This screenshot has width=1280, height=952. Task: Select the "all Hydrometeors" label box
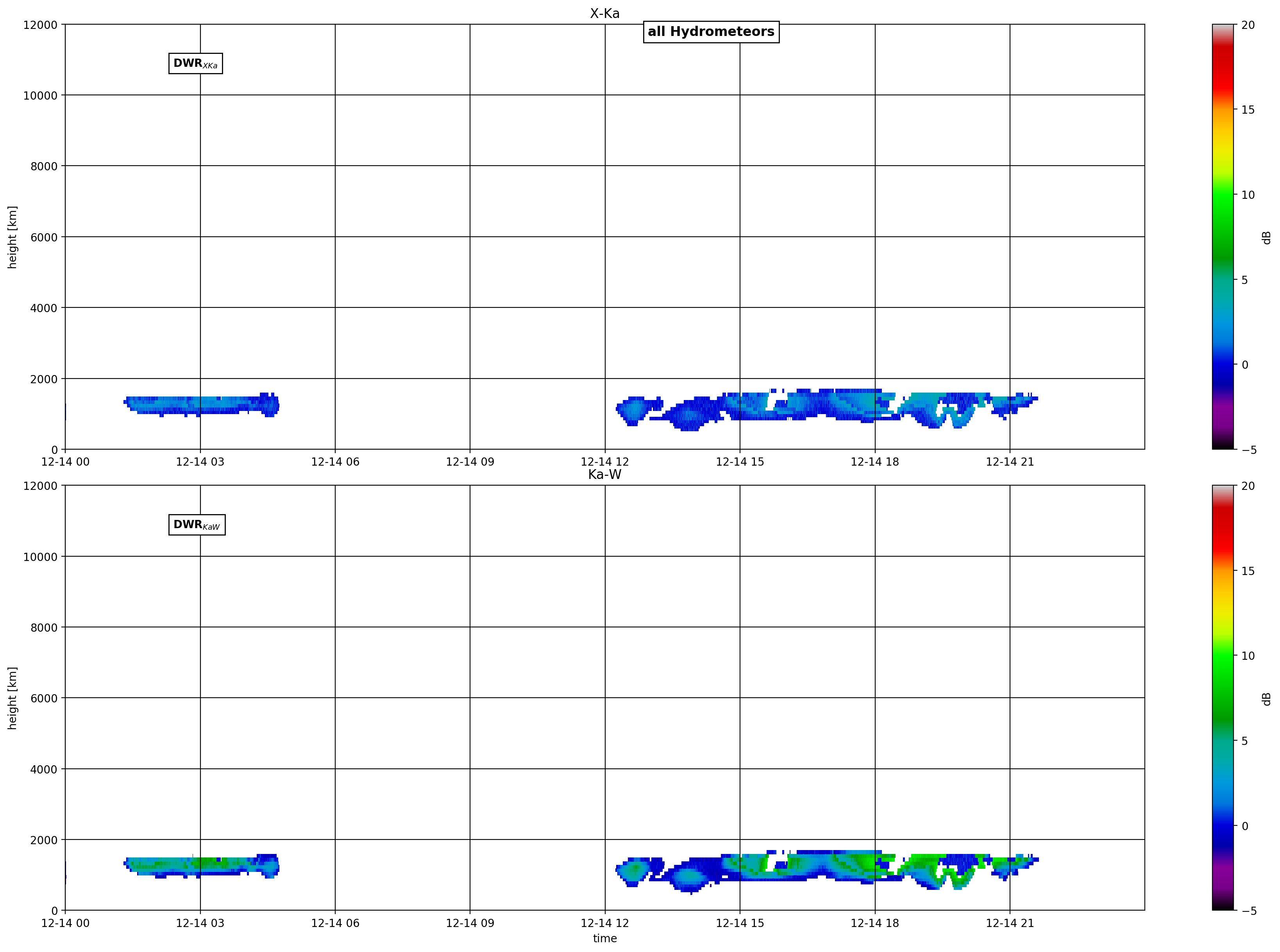click(711, 32)
